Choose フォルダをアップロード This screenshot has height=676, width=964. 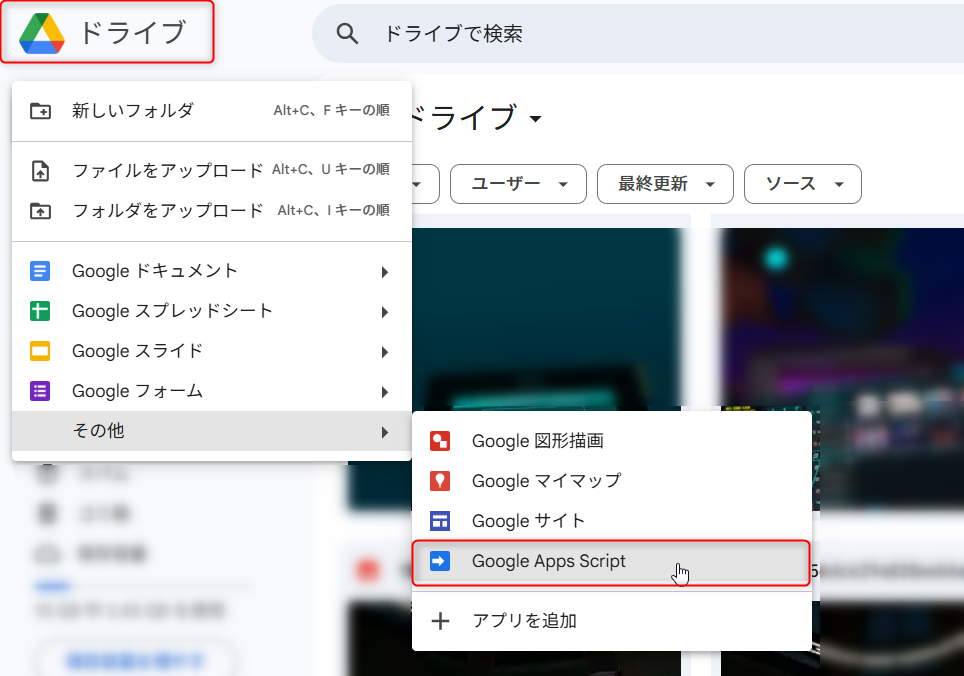[x=211, y=211]
